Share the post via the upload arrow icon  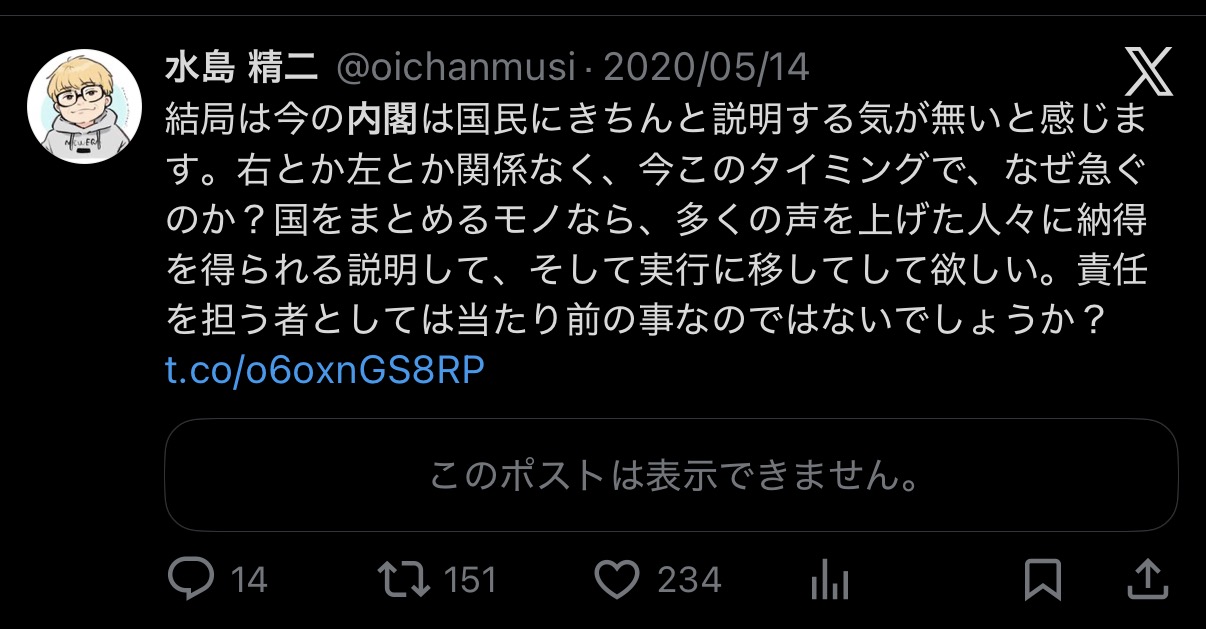1149,578
